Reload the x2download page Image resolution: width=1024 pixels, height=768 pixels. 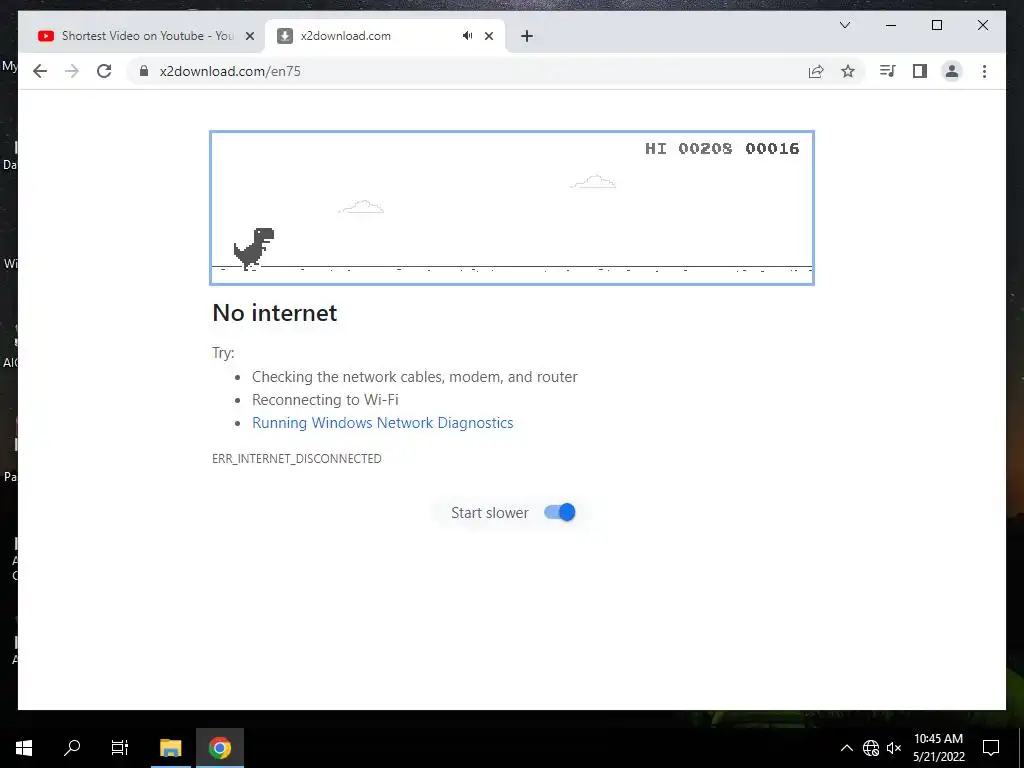(104, 71)
